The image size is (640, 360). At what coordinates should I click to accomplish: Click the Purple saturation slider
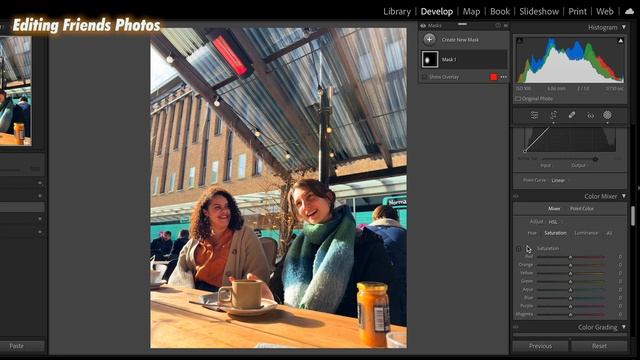(x=571, y=306)
